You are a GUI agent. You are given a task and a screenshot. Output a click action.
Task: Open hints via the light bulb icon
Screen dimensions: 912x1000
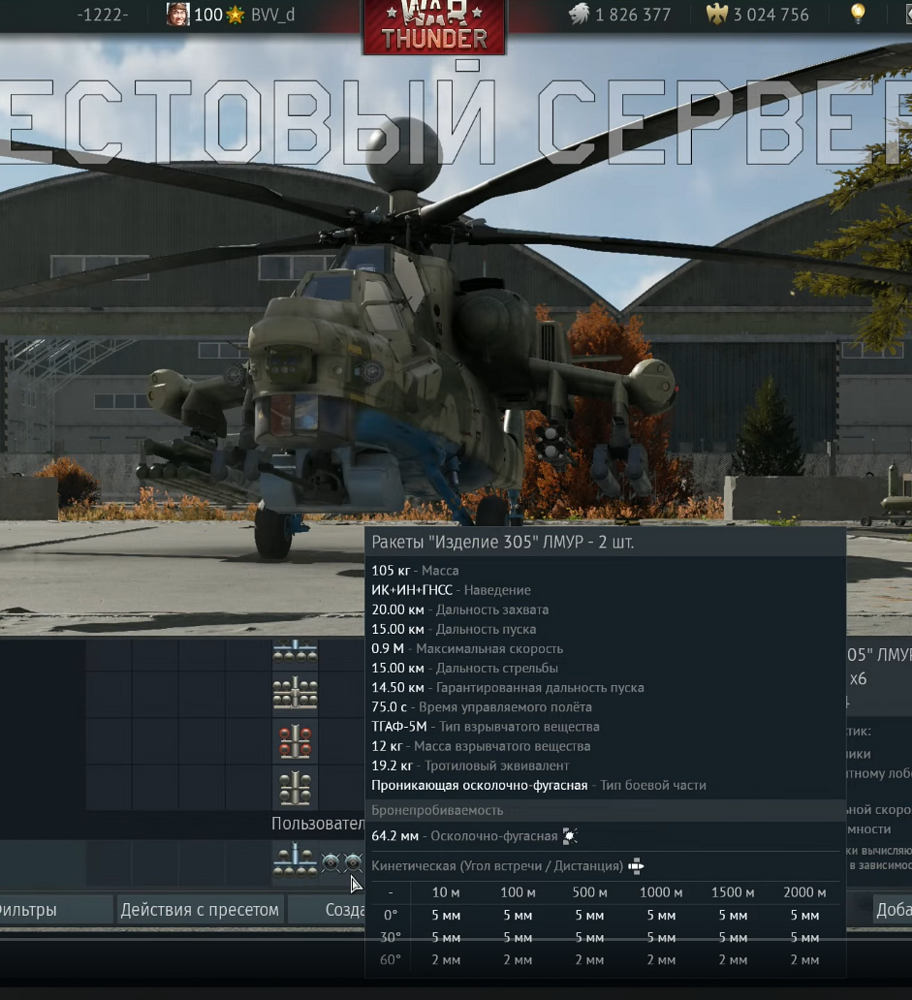click(856, 12)
